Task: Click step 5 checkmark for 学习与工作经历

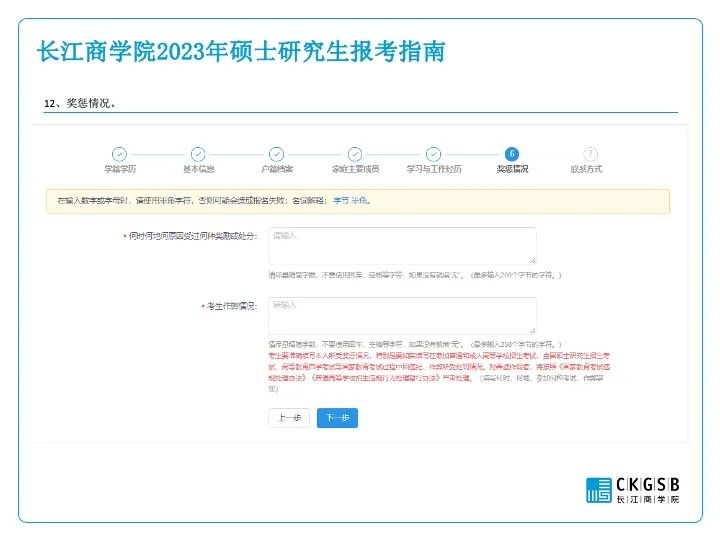Action: [x=433, y=154]
